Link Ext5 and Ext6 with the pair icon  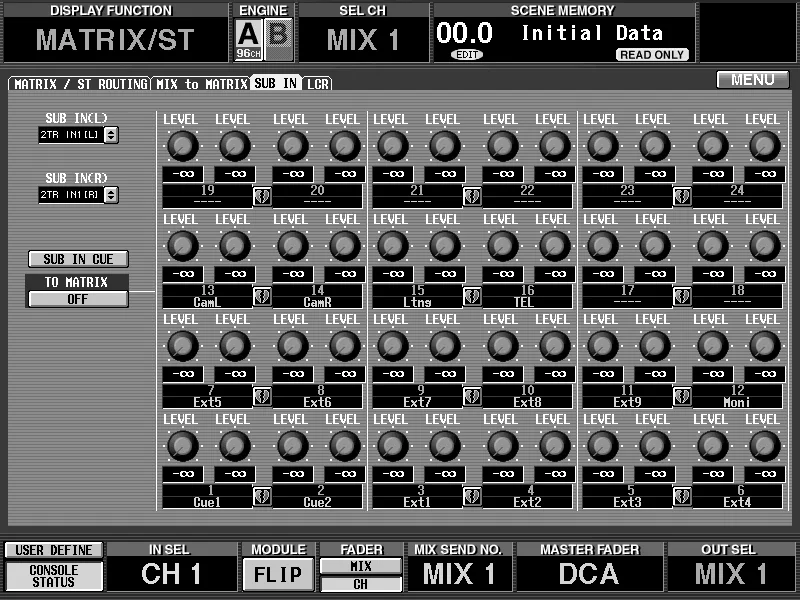[x=262, y=396]
